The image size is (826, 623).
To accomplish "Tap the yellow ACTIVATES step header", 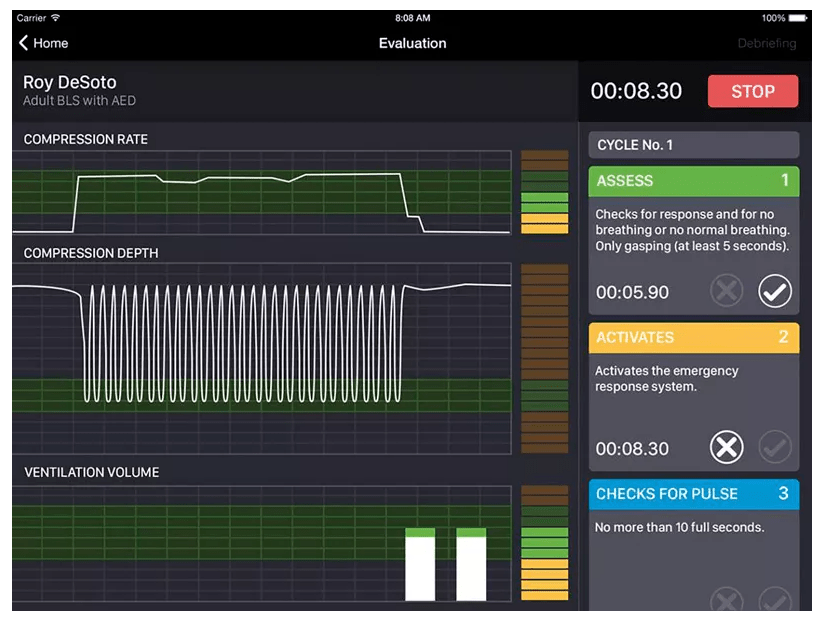I will [x=693, y=338].
